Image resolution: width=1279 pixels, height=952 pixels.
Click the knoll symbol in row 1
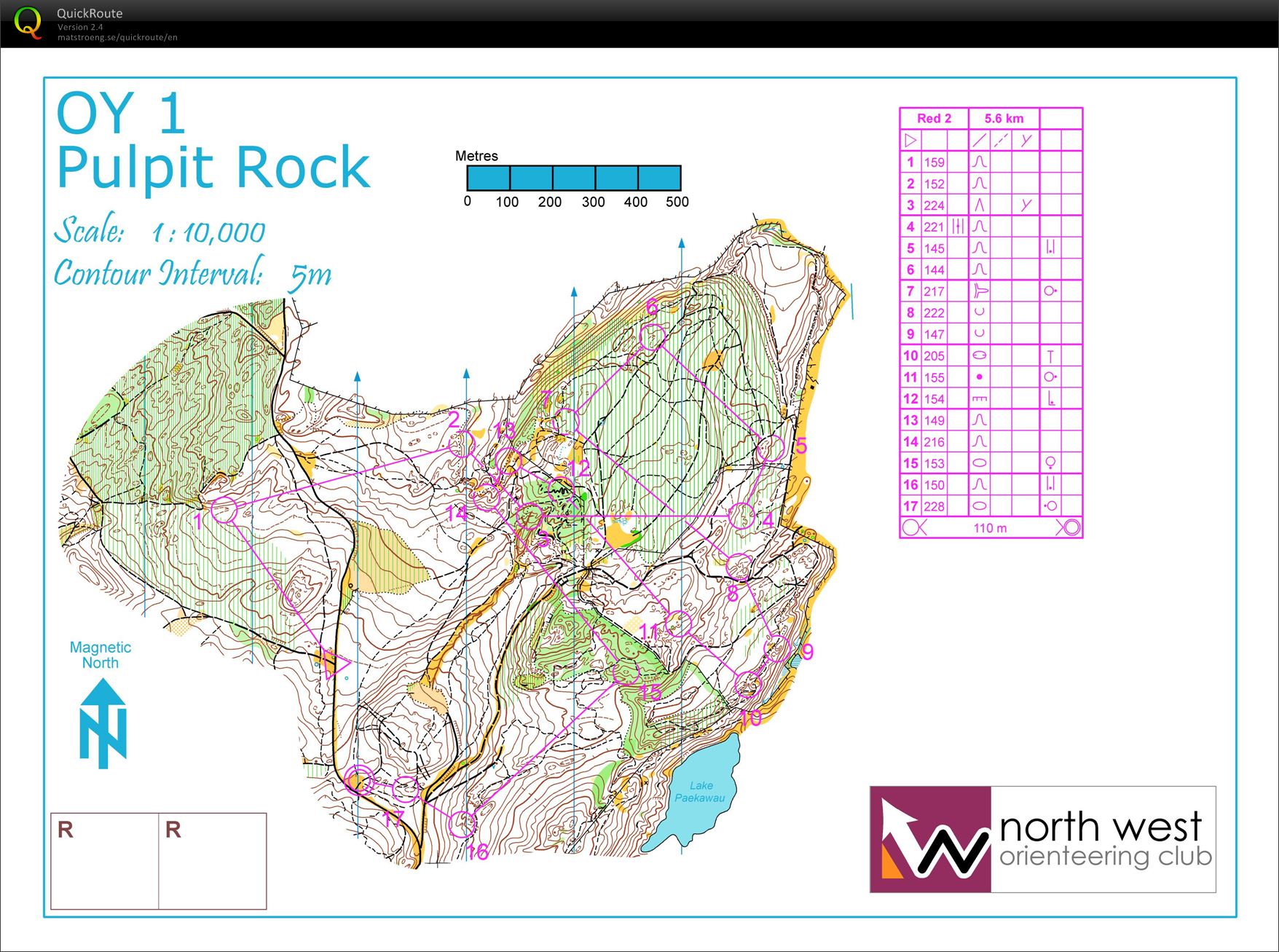click(x=980, y=162)
